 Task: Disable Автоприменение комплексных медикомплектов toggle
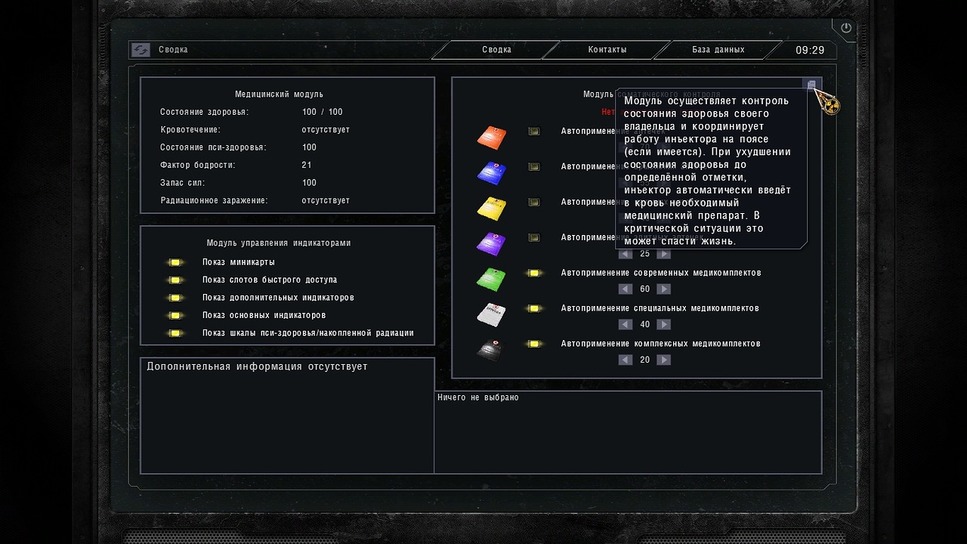533,344
